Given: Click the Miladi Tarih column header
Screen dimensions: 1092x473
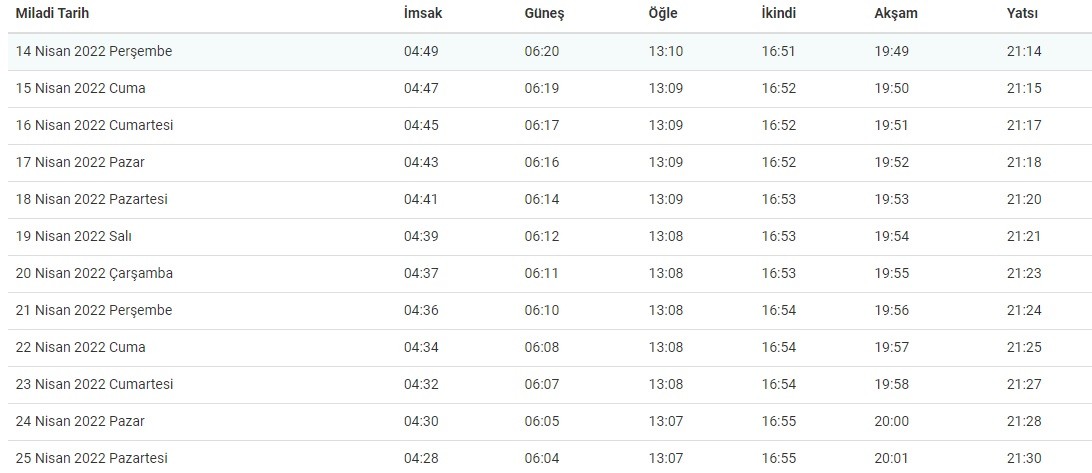Looking at the screenshot, I should point(55,14).
